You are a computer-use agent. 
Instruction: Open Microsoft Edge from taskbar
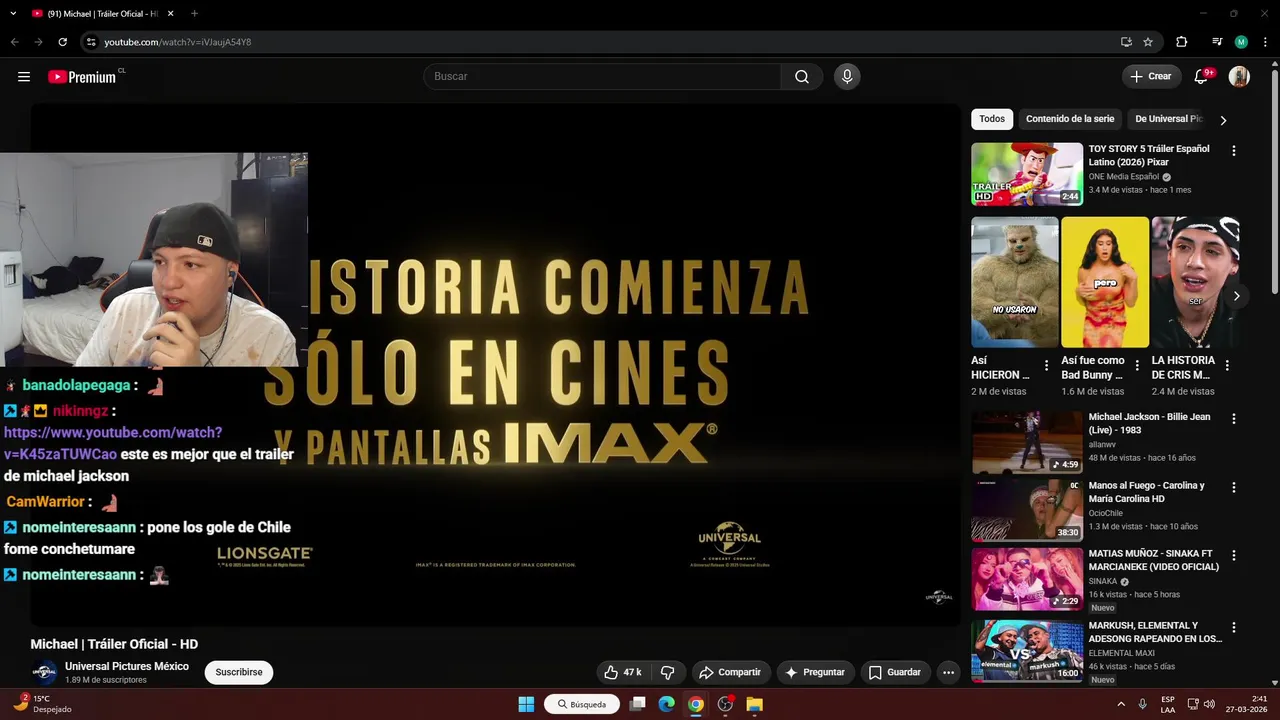[666, 704]
